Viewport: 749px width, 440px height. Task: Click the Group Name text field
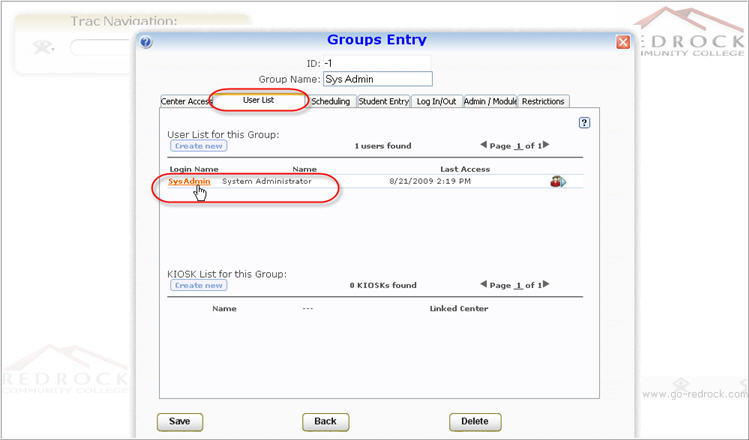tap(377, 79)
